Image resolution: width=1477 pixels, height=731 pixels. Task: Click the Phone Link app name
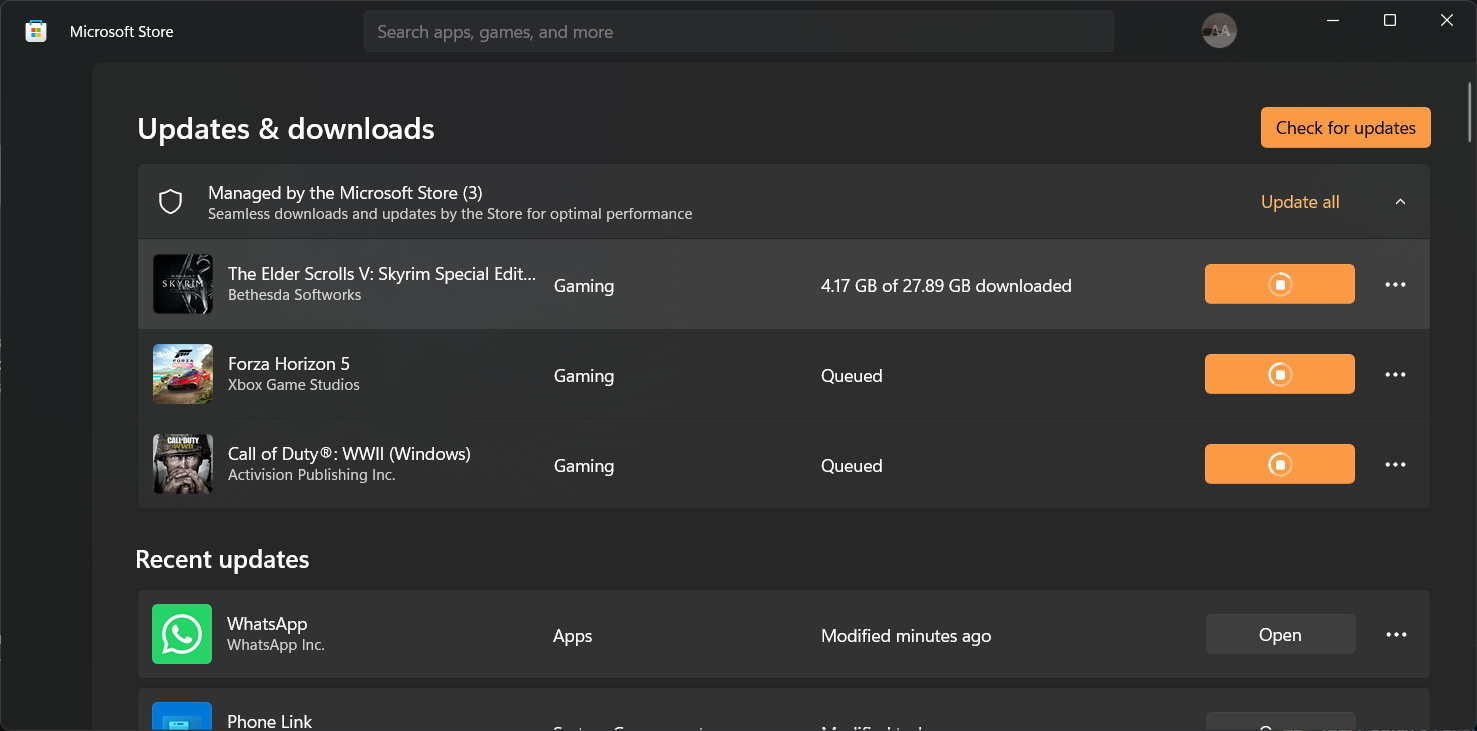[x=269, y=721]
